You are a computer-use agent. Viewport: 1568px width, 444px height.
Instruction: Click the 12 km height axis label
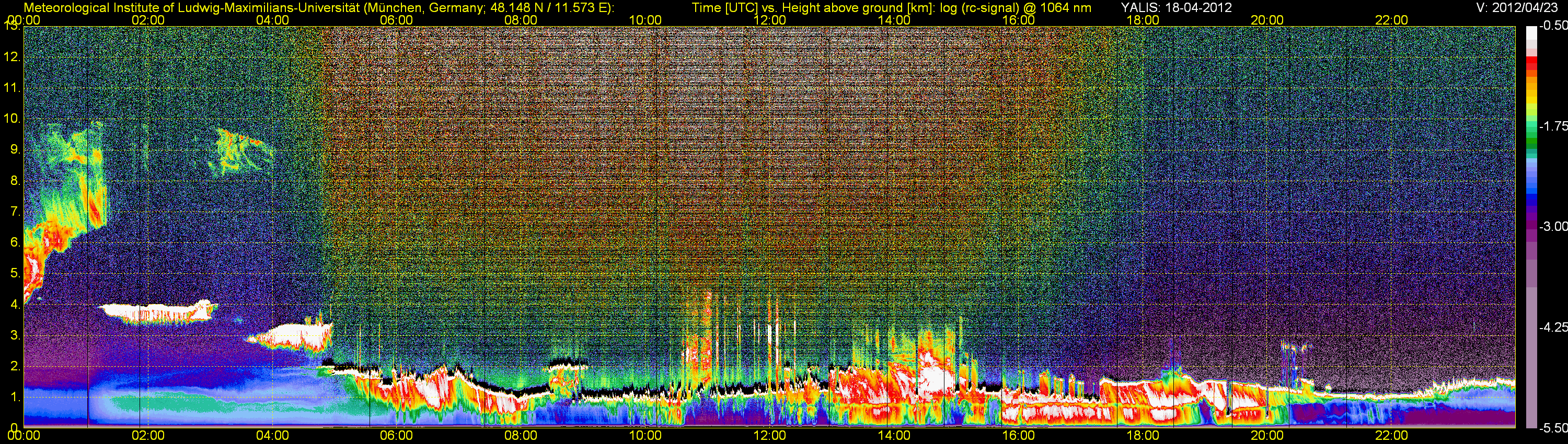point(12,57)
